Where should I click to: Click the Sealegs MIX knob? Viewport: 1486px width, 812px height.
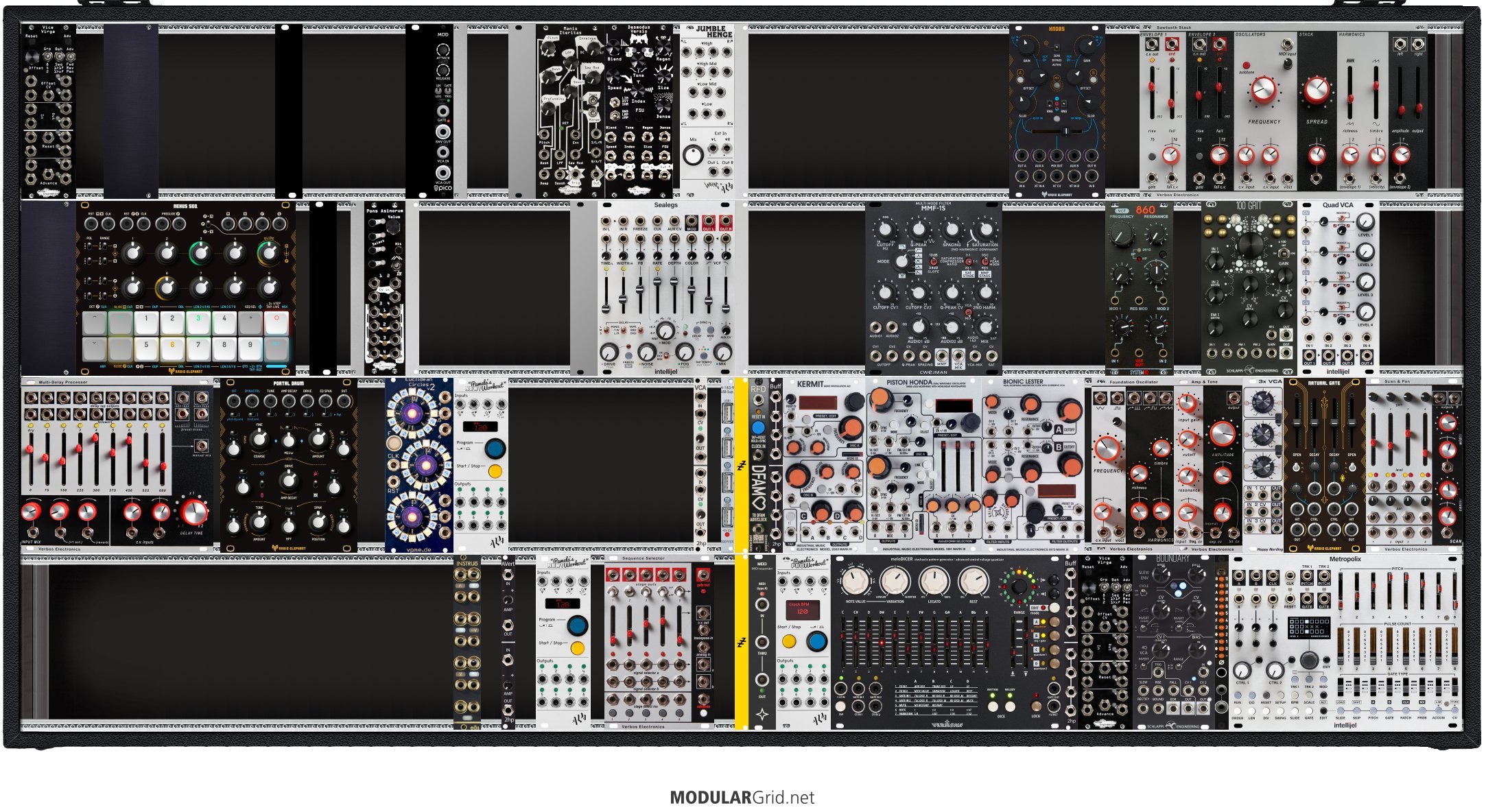(721, 352)
